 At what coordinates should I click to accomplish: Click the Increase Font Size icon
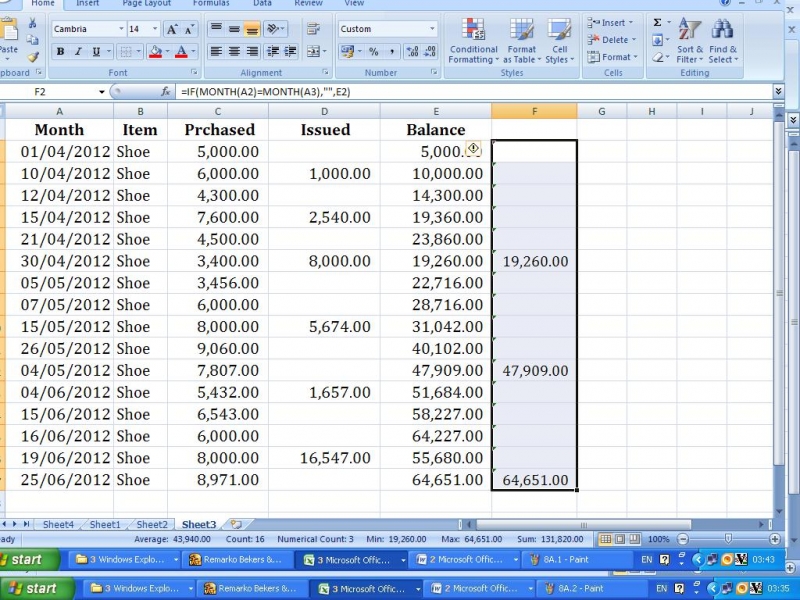tap(171, 30)
